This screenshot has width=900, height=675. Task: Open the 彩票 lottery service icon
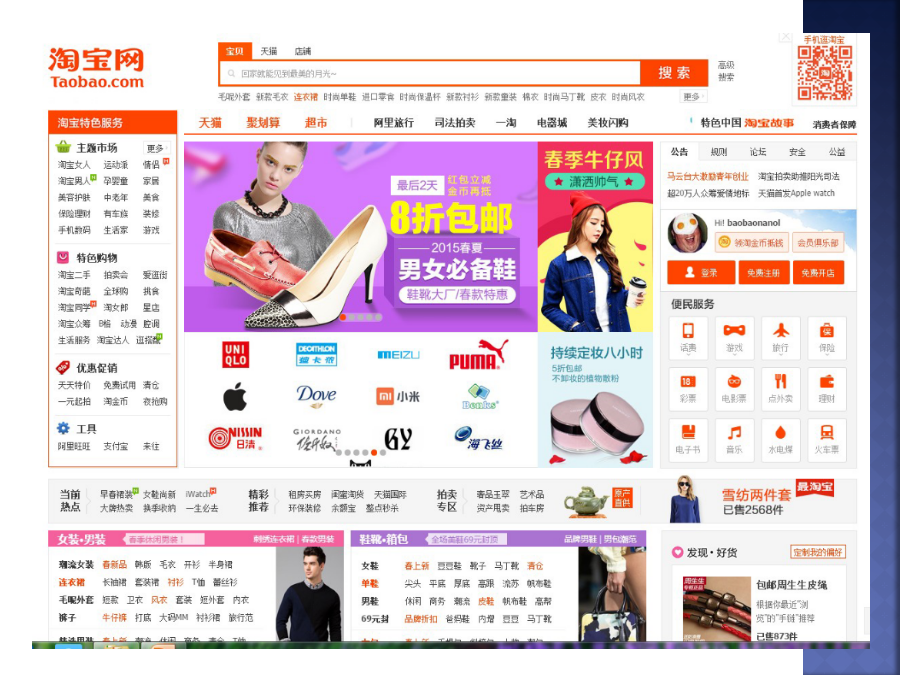688,389
